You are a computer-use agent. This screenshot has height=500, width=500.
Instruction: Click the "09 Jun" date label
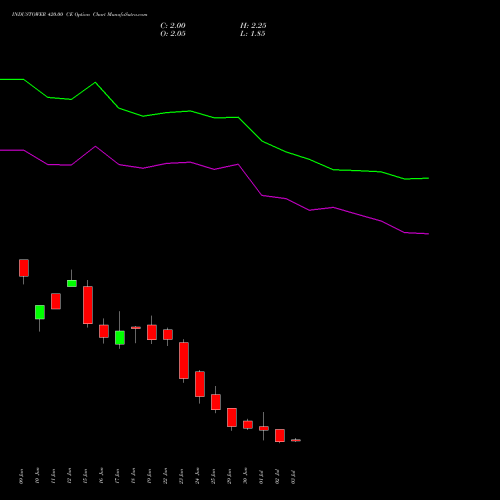(x=22, y=476)
